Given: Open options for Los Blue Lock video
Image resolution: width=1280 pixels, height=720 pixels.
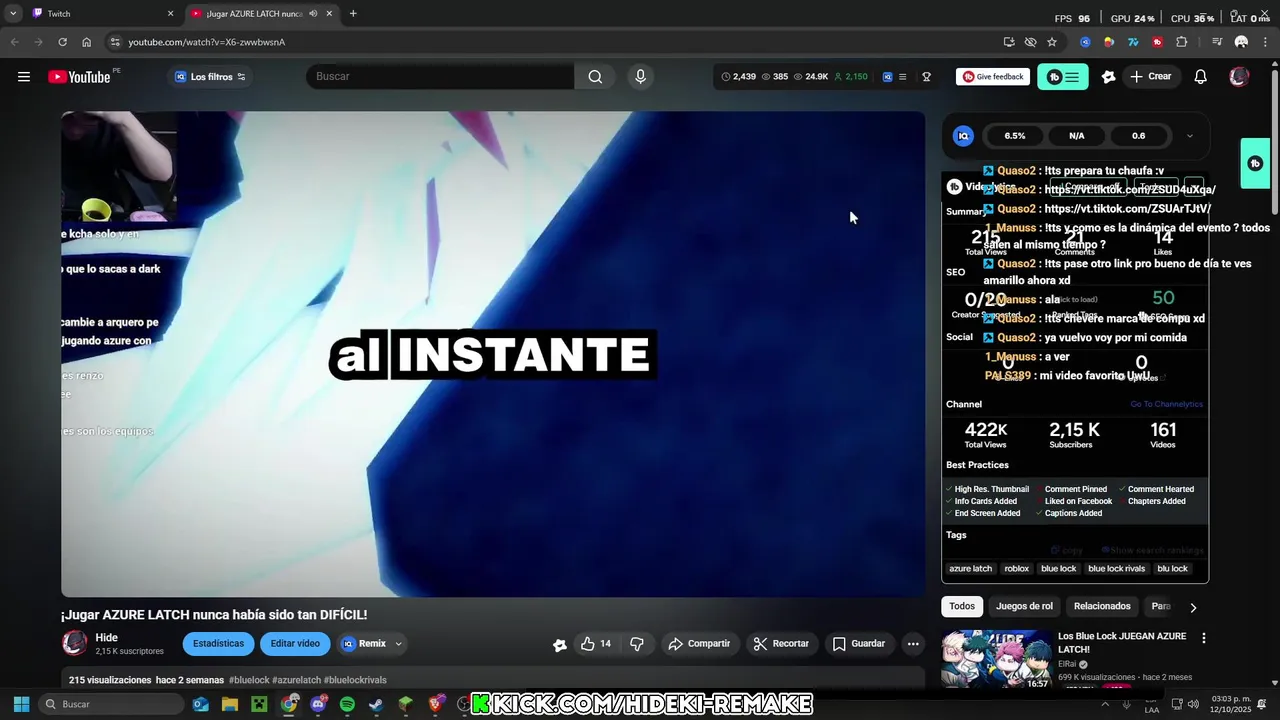Looking at the screenshot, I should [x=1203, y=638].
